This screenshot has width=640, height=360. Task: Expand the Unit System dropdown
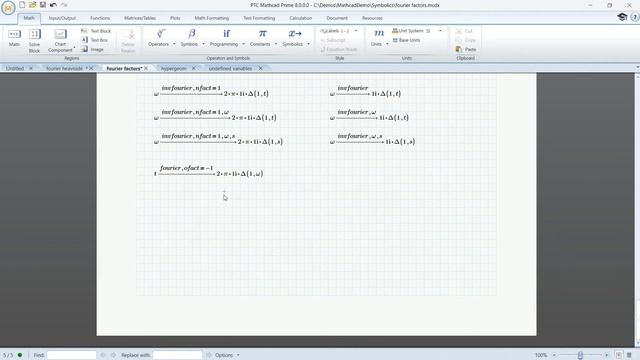coord(440,31)
